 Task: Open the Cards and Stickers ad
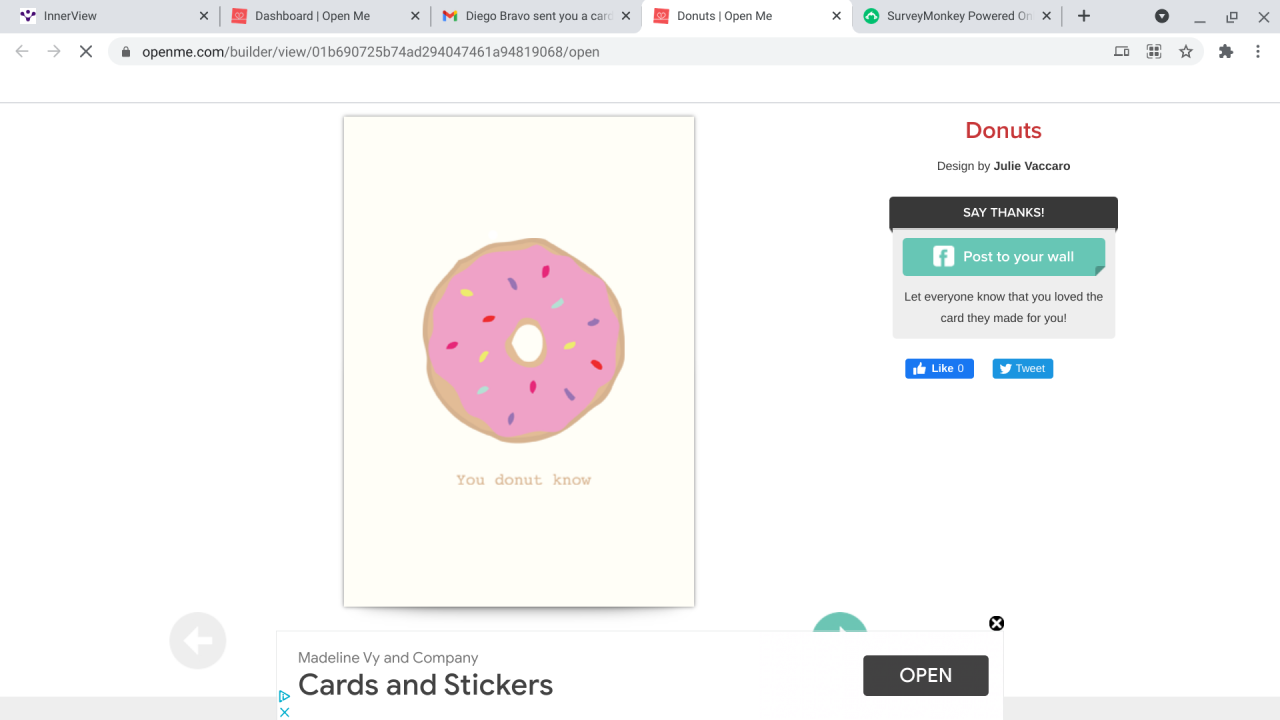click(925, 675)
